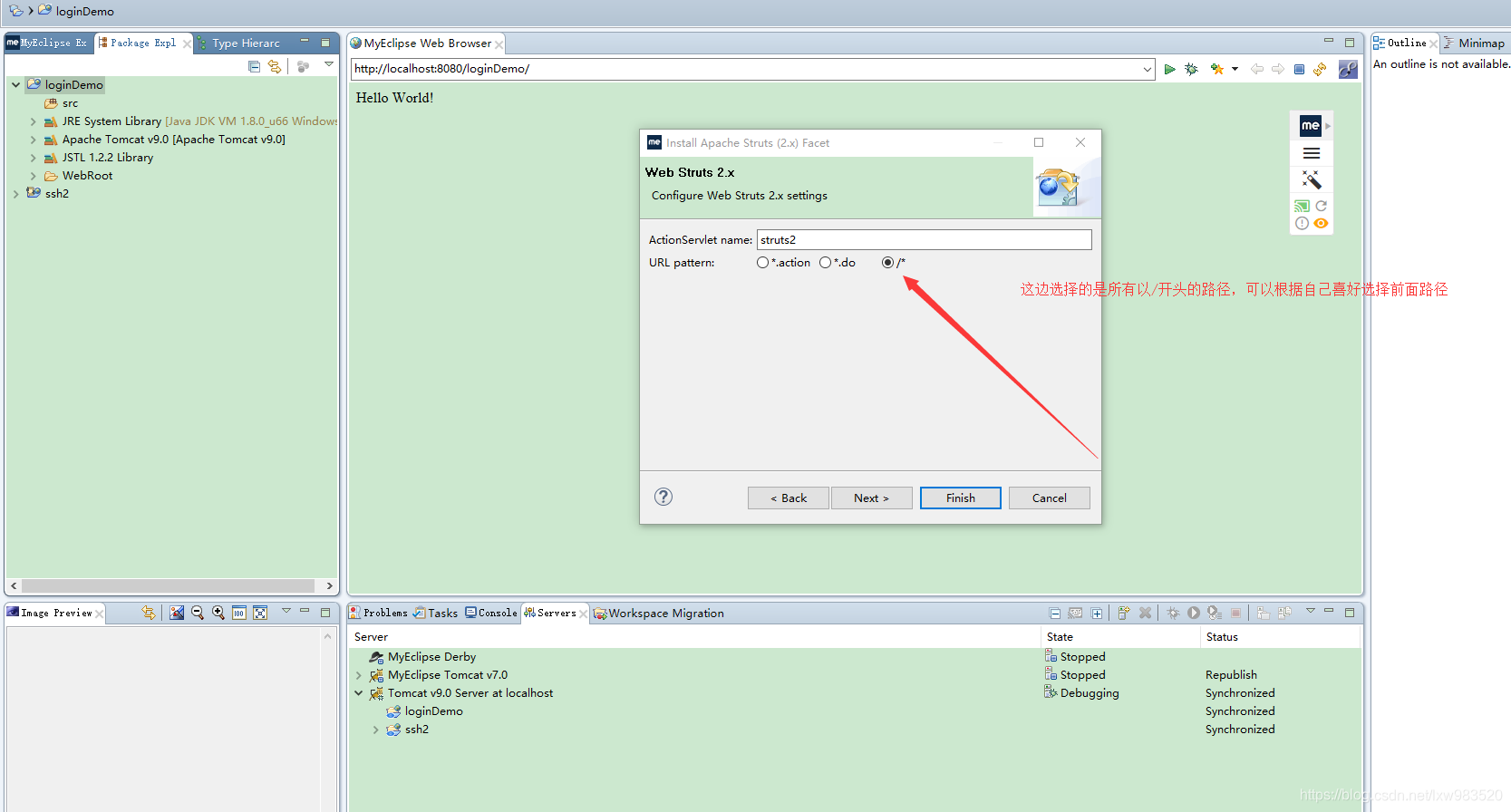Cancel the Install Apache Struts Facet dialog
1511x812 pixels.
[x=1050, y=498]
